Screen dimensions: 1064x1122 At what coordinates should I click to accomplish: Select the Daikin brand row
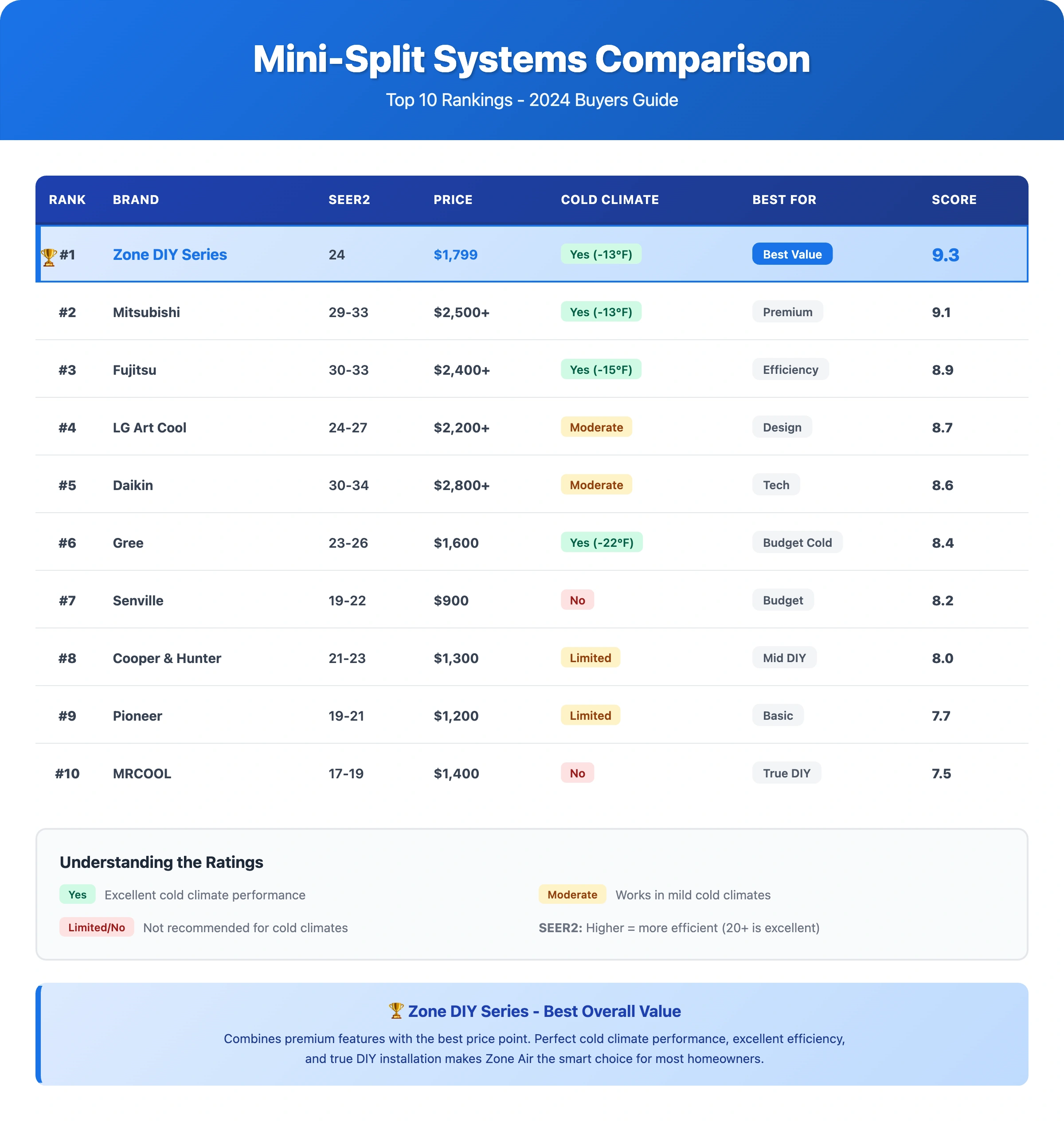click(x=133, y=486)
